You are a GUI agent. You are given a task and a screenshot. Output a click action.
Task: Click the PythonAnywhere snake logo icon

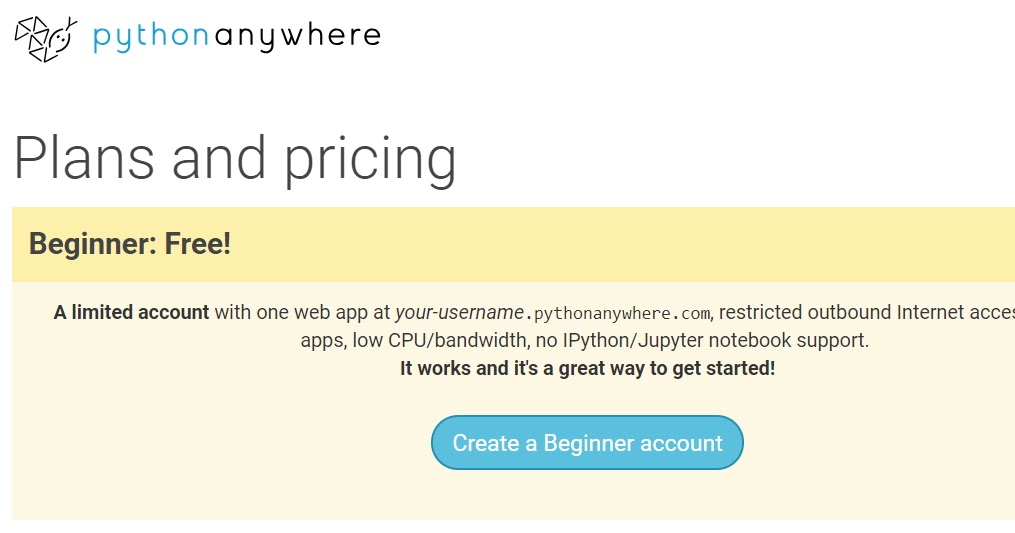click(45, 38)
